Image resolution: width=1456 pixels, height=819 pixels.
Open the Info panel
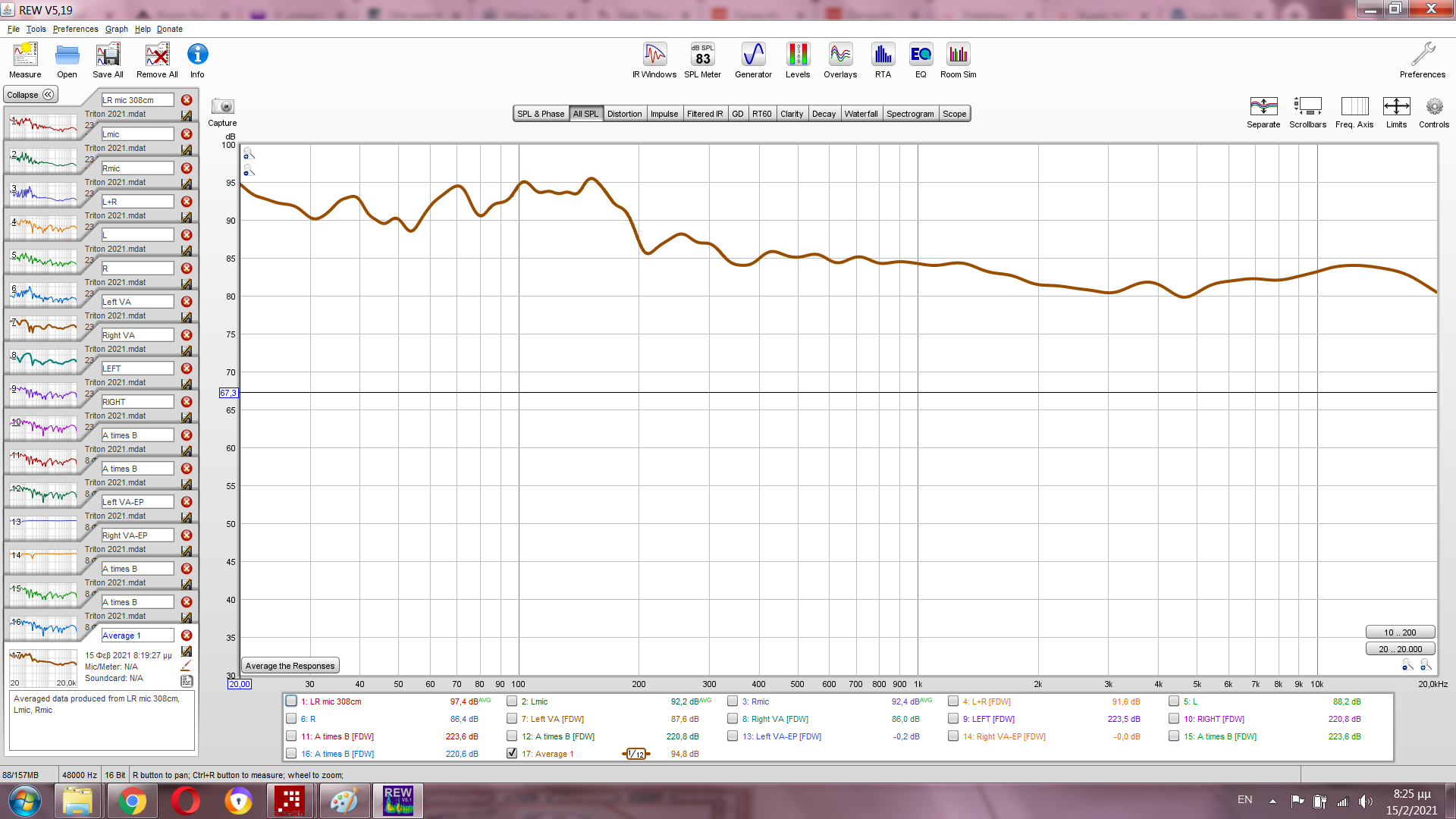[x=197, y=60]
